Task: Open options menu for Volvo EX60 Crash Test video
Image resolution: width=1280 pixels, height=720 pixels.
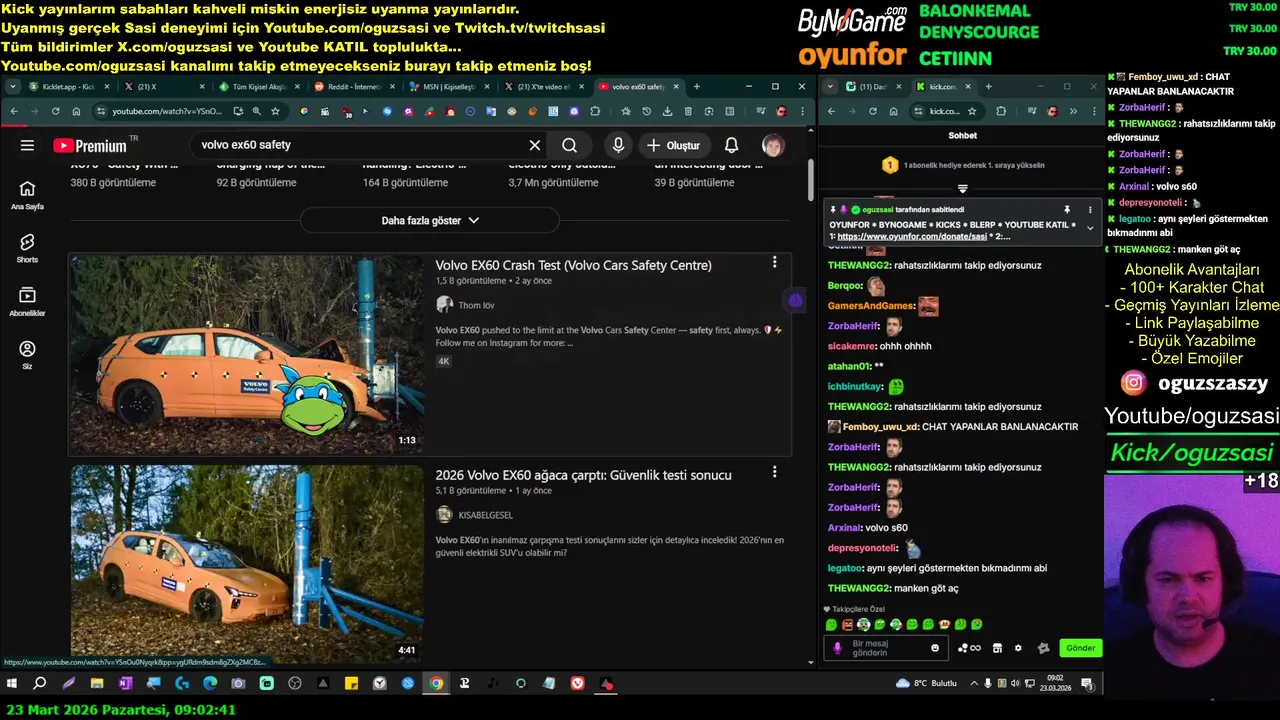Action: tap(774, 262)
